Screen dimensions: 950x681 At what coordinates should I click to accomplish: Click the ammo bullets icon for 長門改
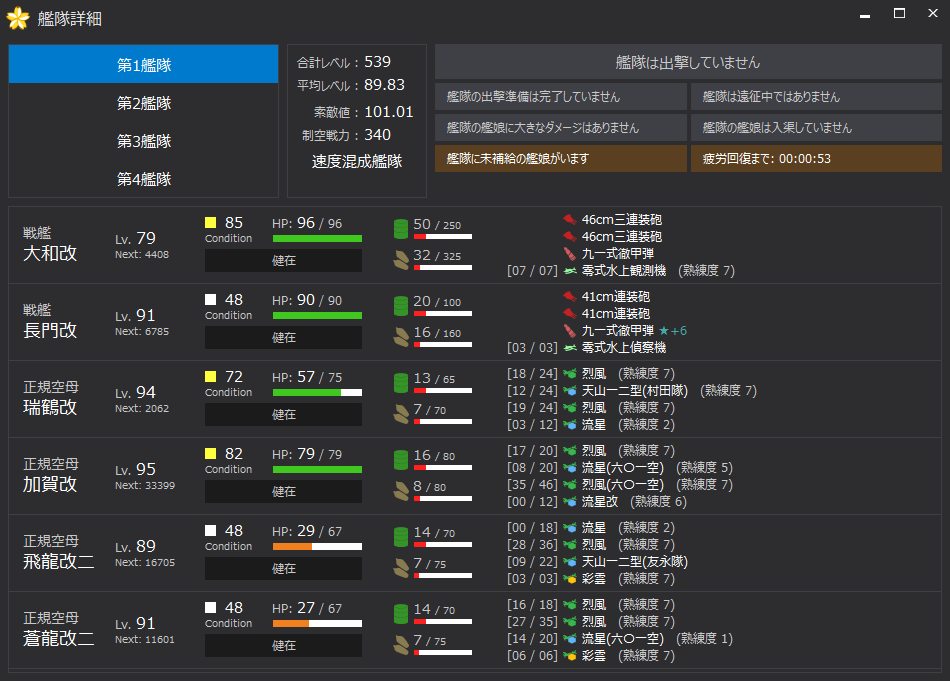coord(400,336)
